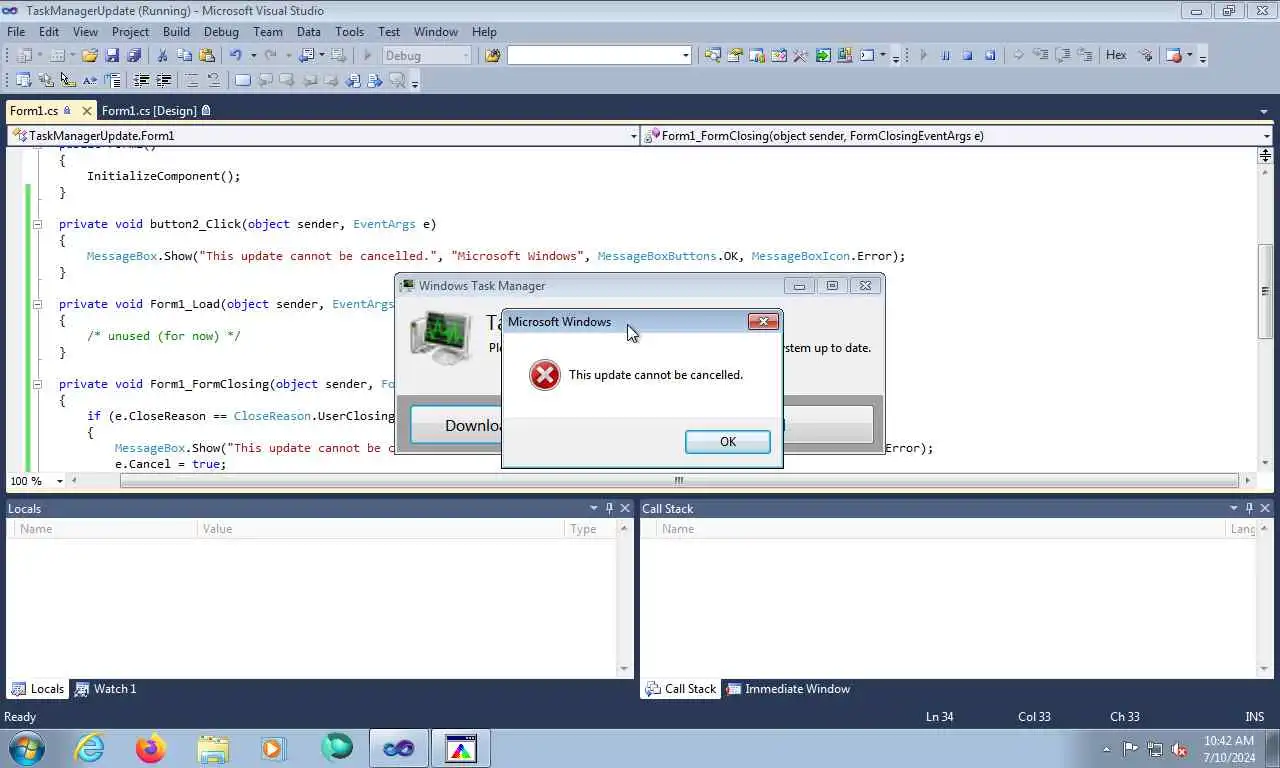Collapse the button2_Click method outline
The height and width of the screenshot is (768, 1280).
coord(37,224)
